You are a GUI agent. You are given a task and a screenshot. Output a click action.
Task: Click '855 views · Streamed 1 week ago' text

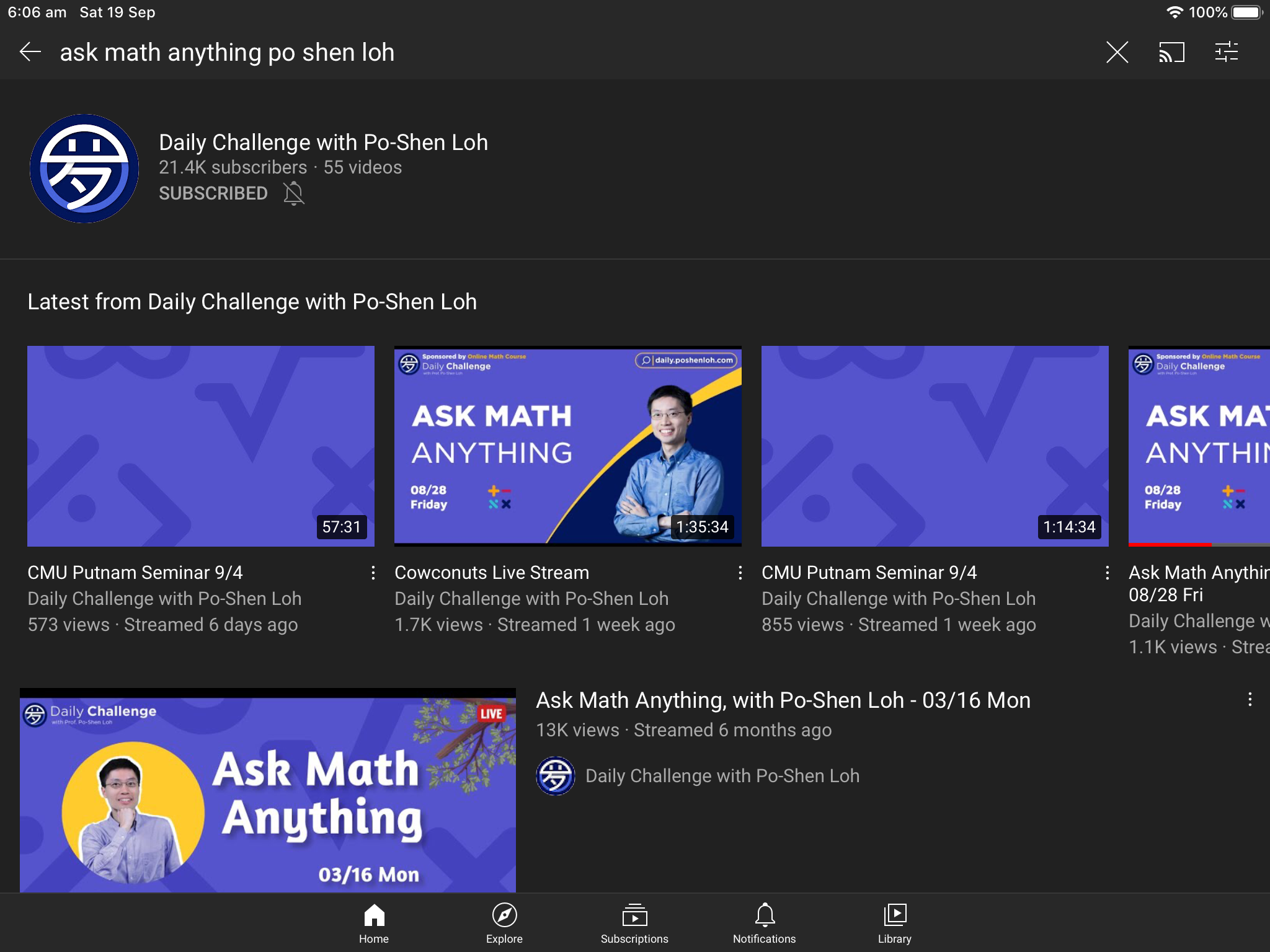pos(899,625)
